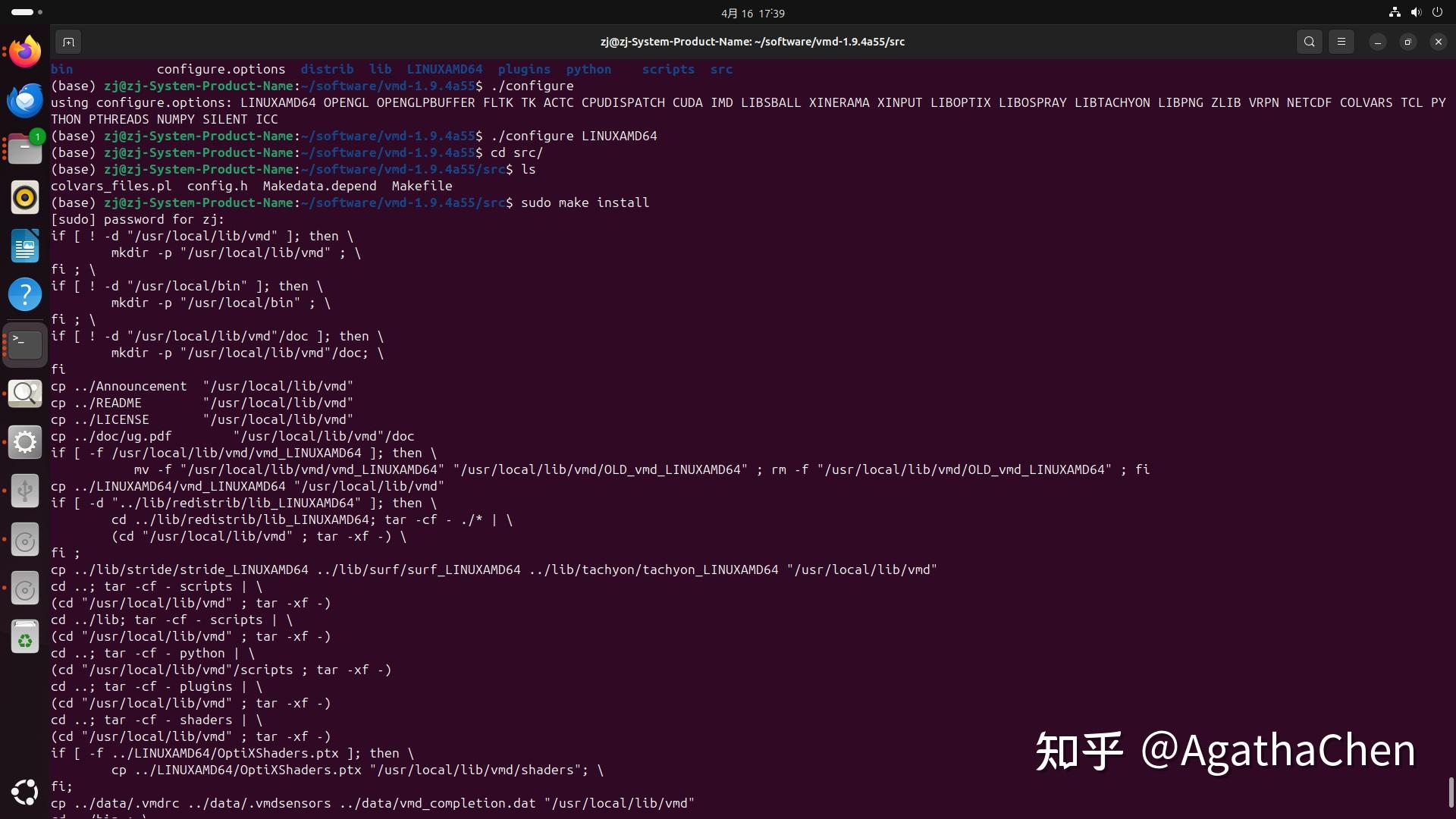
Task: Open the second optical disc icon
Action: [25, 589]
